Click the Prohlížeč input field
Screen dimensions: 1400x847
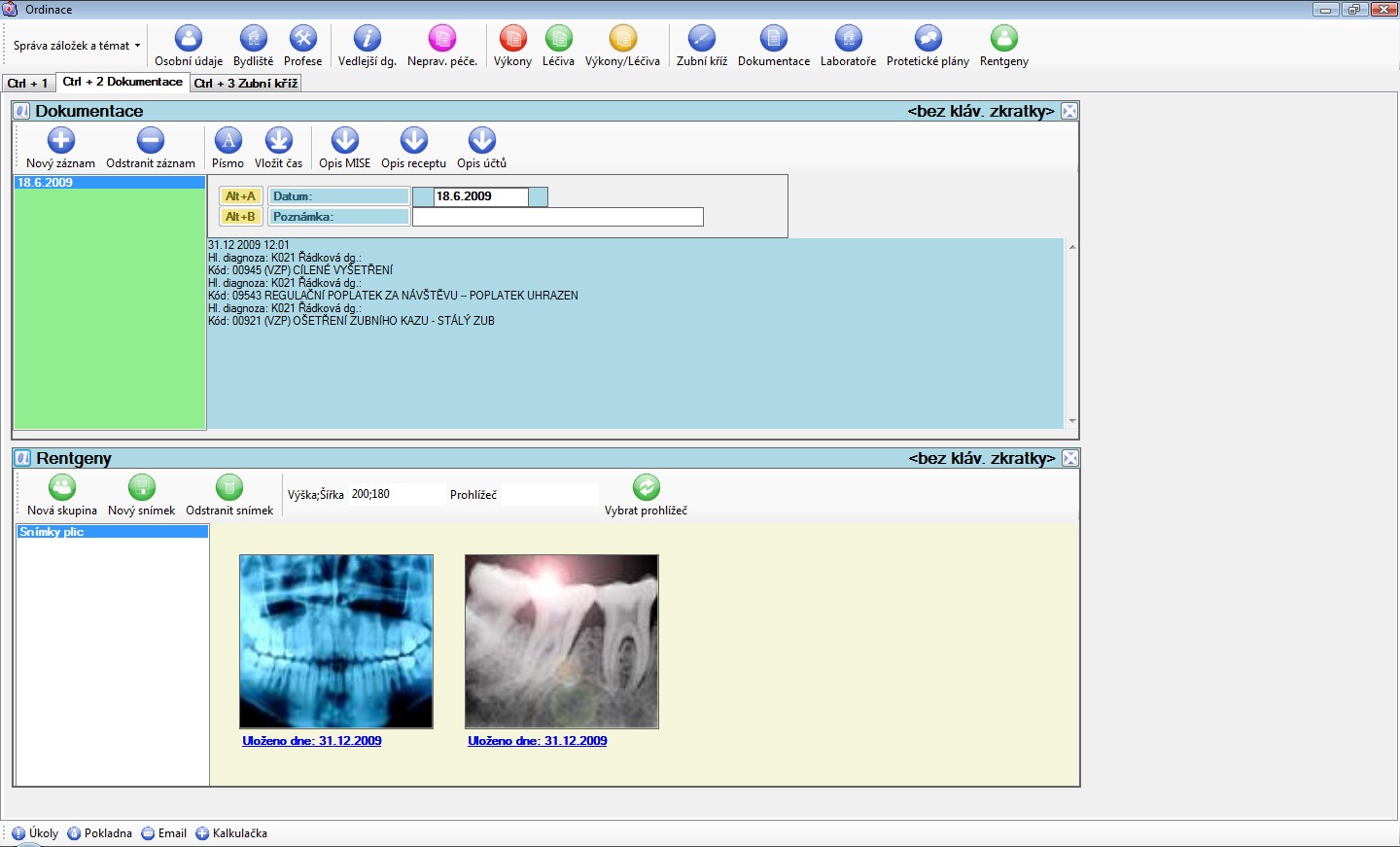tap(549, 494)
